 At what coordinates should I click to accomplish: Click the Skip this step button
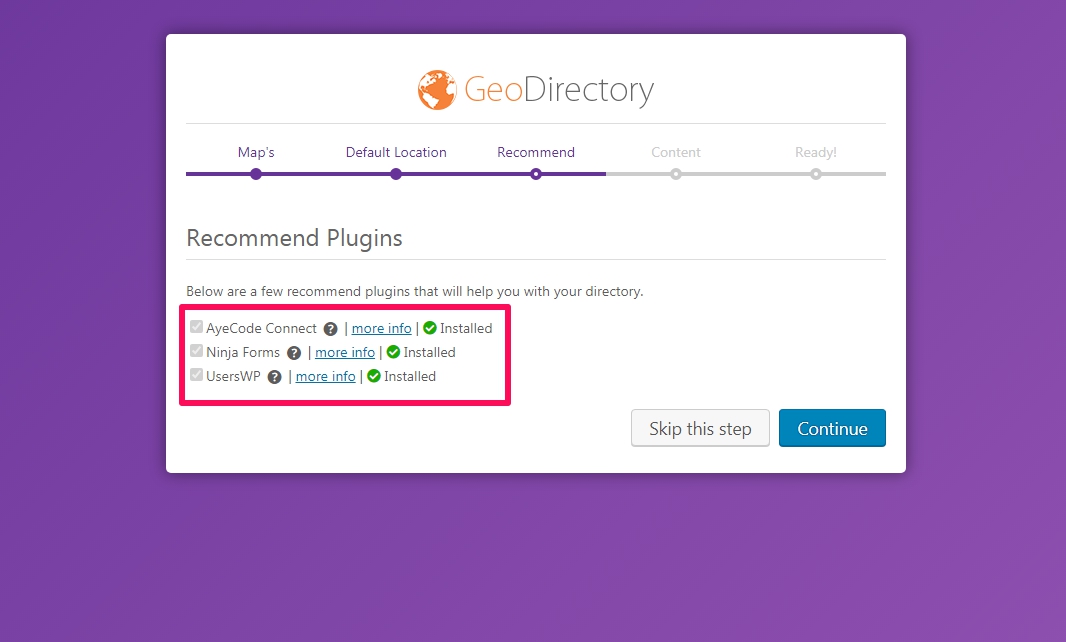pyautogui.click(x=700, y=428)
